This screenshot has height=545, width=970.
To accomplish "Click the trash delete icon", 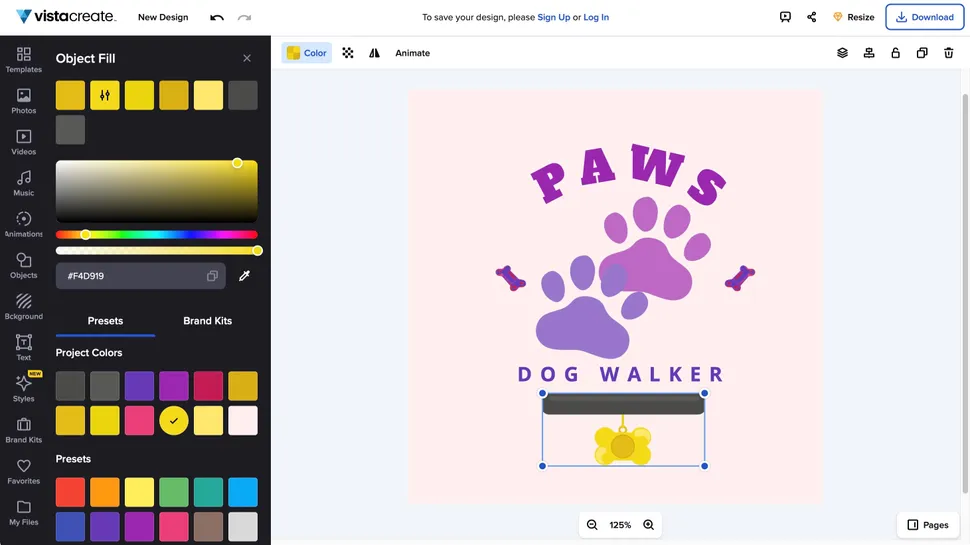I will pyautogui.click(x=948, y=53).
